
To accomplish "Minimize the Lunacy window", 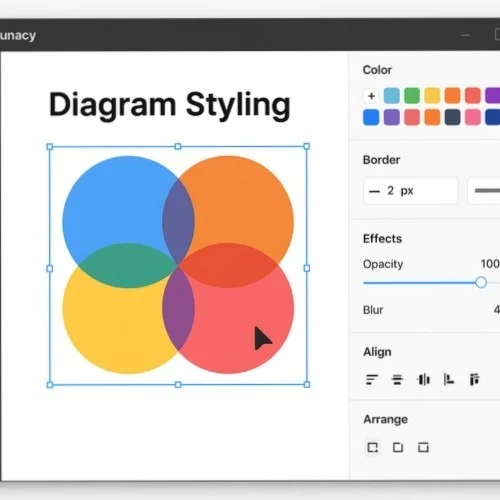I will click(x=466, y=35).
